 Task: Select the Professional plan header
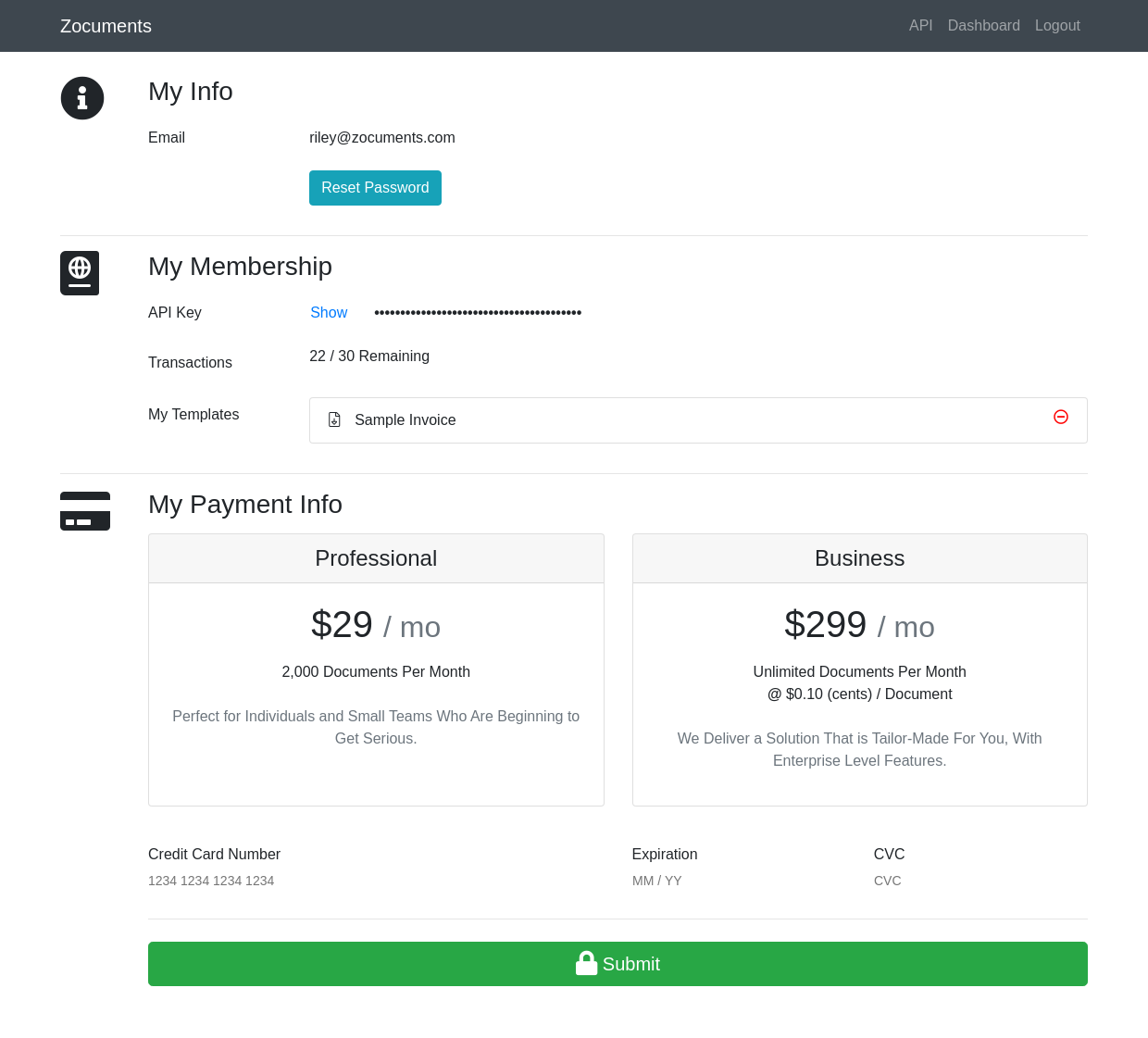(376, 558)
